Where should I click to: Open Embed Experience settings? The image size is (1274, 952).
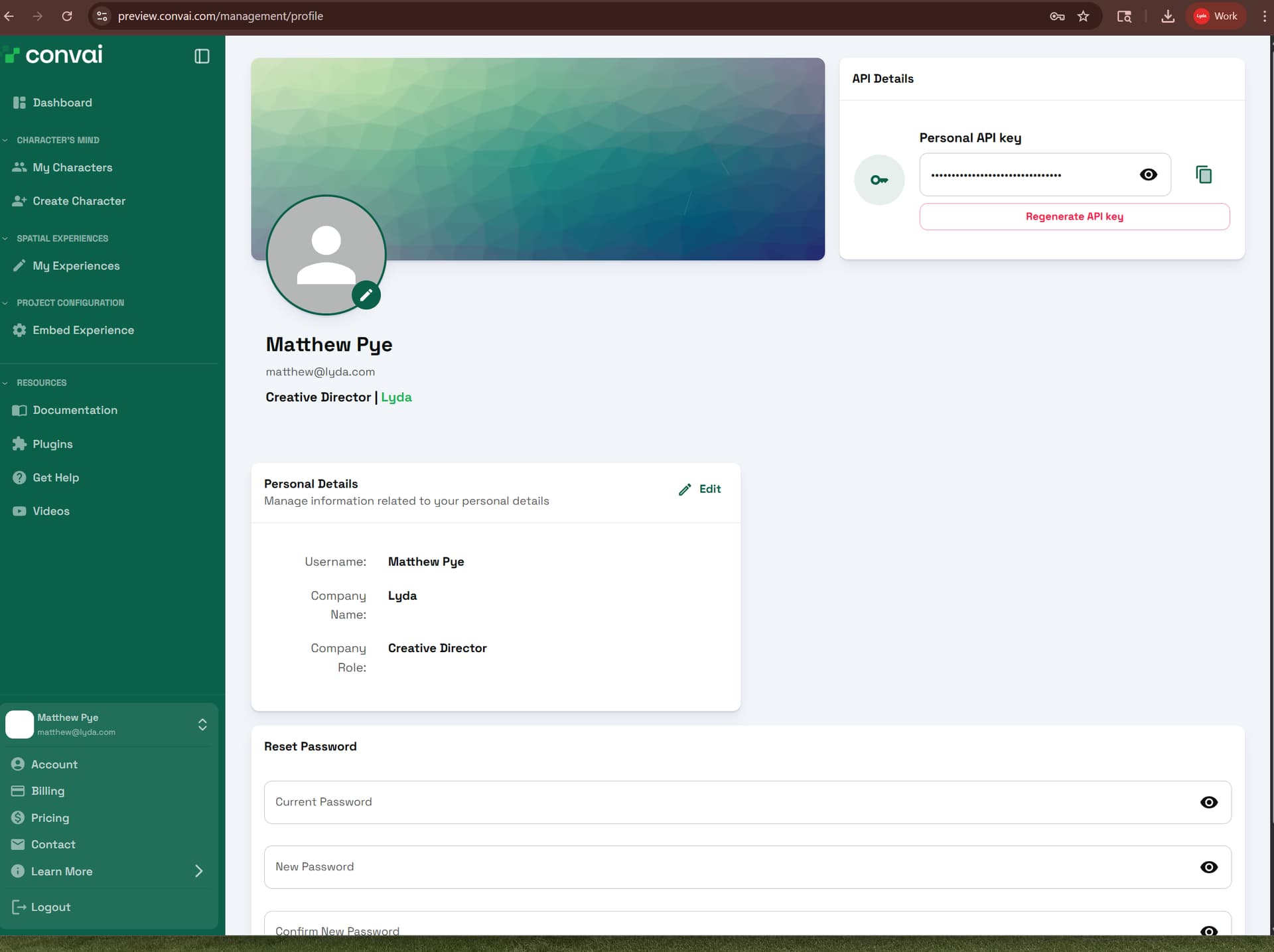pos(83,330)
